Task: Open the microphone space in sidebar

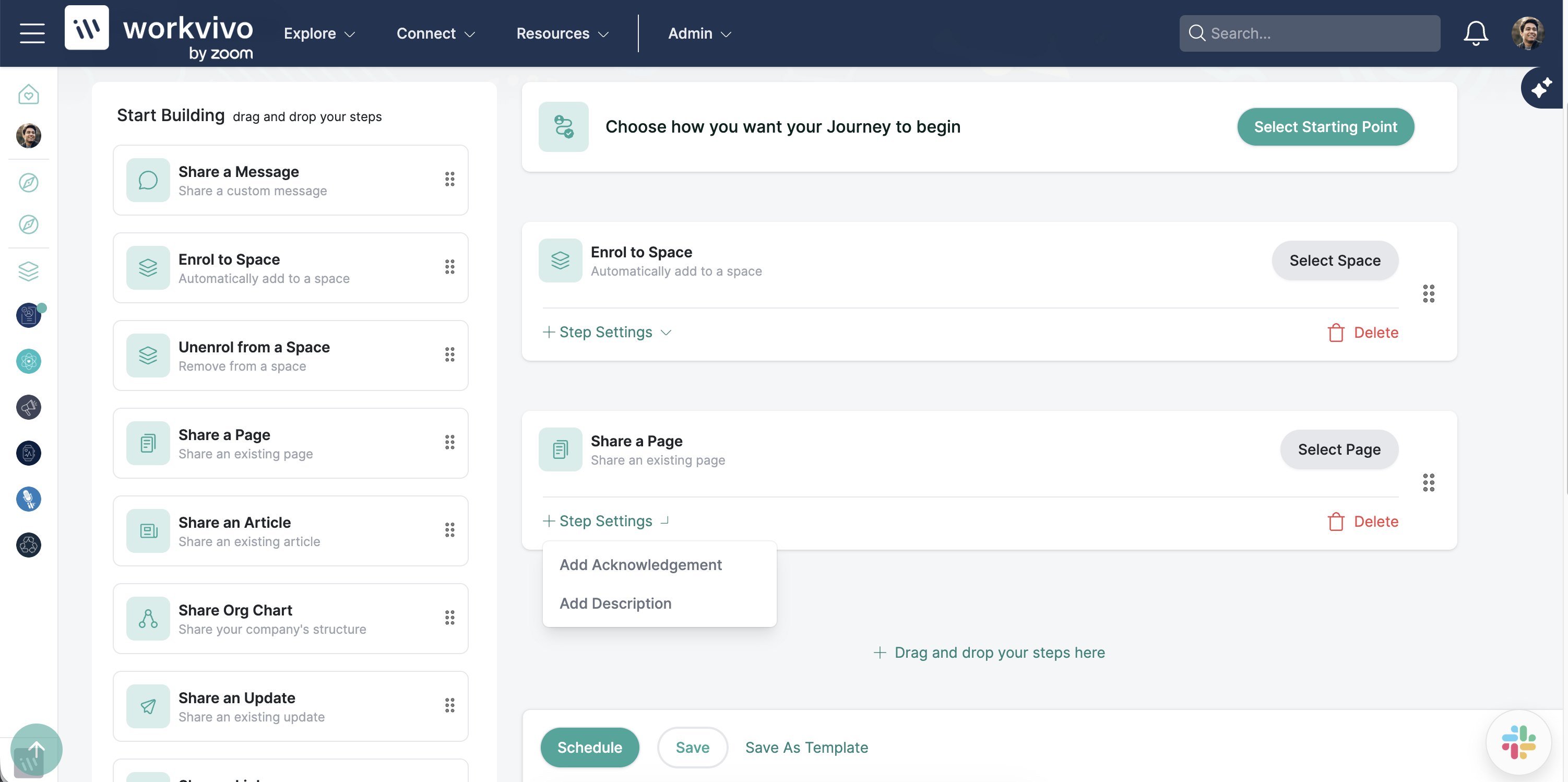Action: (x=29, y=499)
